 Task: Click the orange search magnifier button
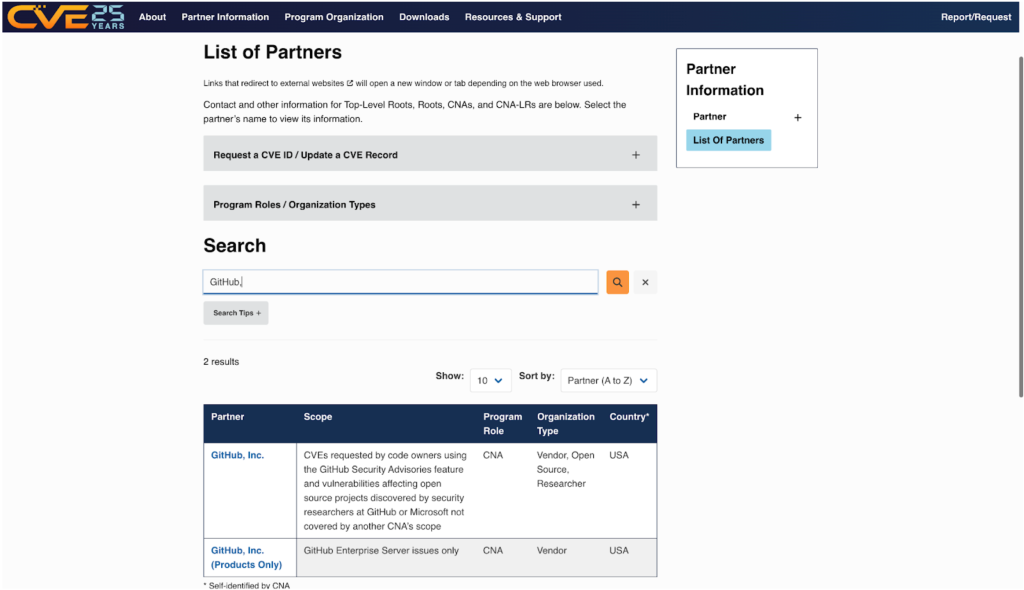[x=618, y=283]
